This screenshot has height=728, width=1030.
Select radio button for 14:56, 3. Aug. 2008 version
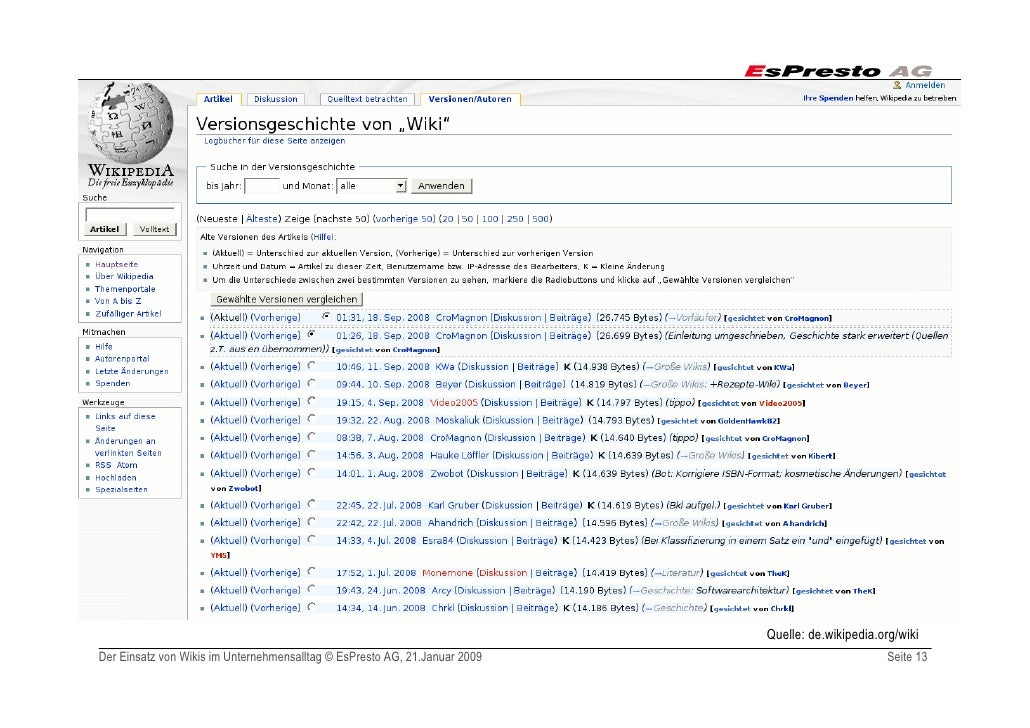pos(311,455)
